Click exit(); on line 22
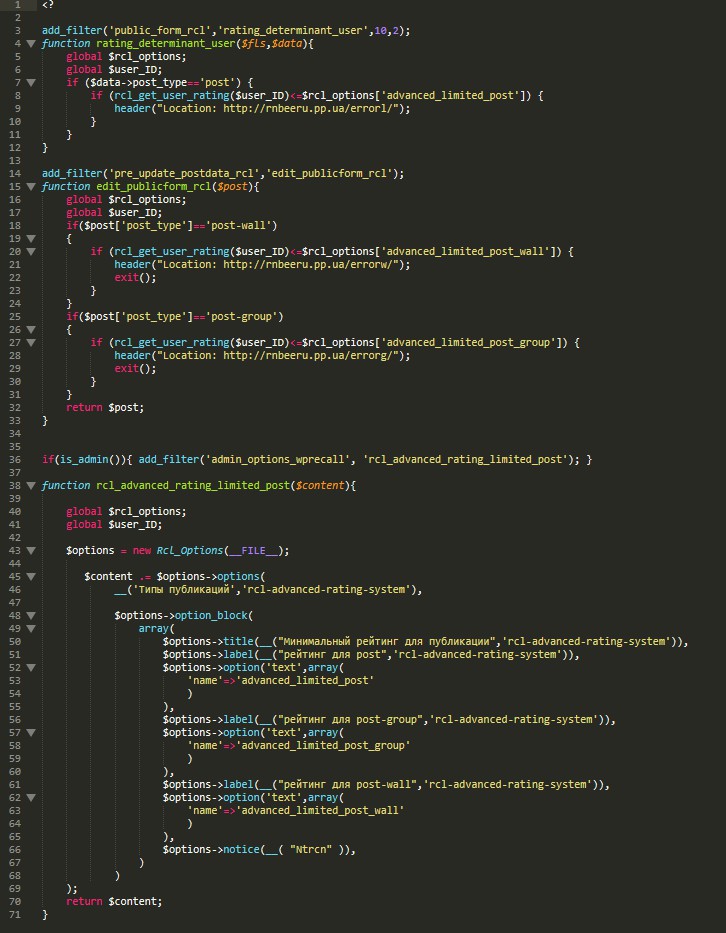The width and height of the screenshot is (726, 933). [x=135, y=278]
